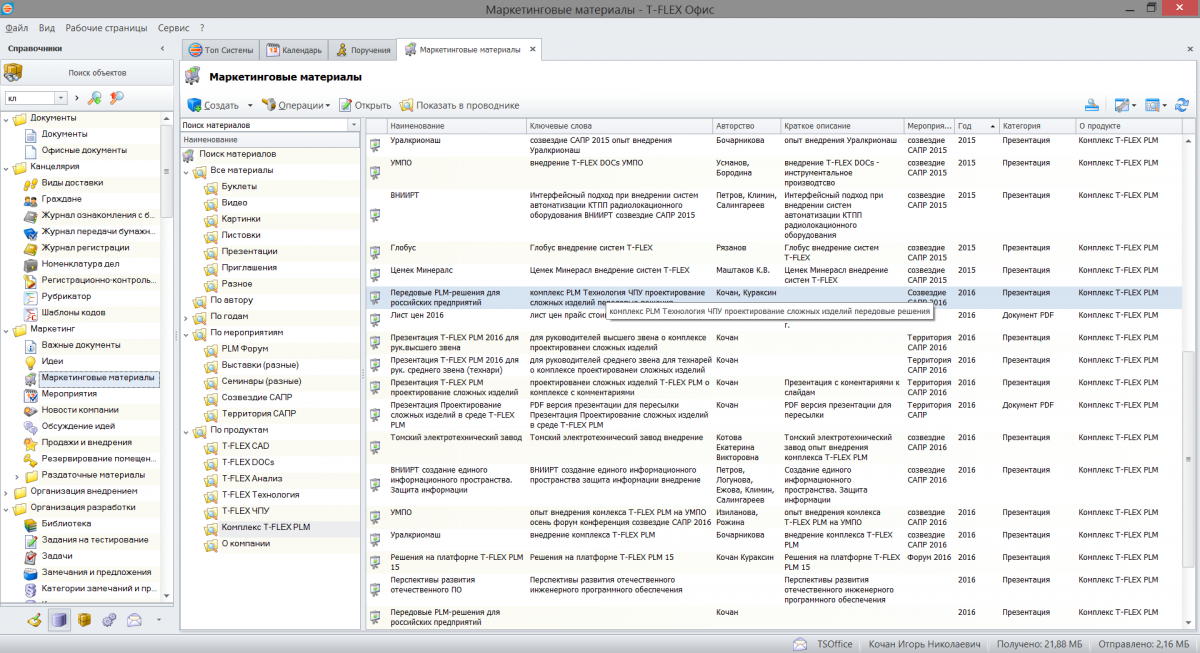Click the blue search magnifier beside the кл field
Viewport: 1200px width, 653px height.
click(94, 98)
